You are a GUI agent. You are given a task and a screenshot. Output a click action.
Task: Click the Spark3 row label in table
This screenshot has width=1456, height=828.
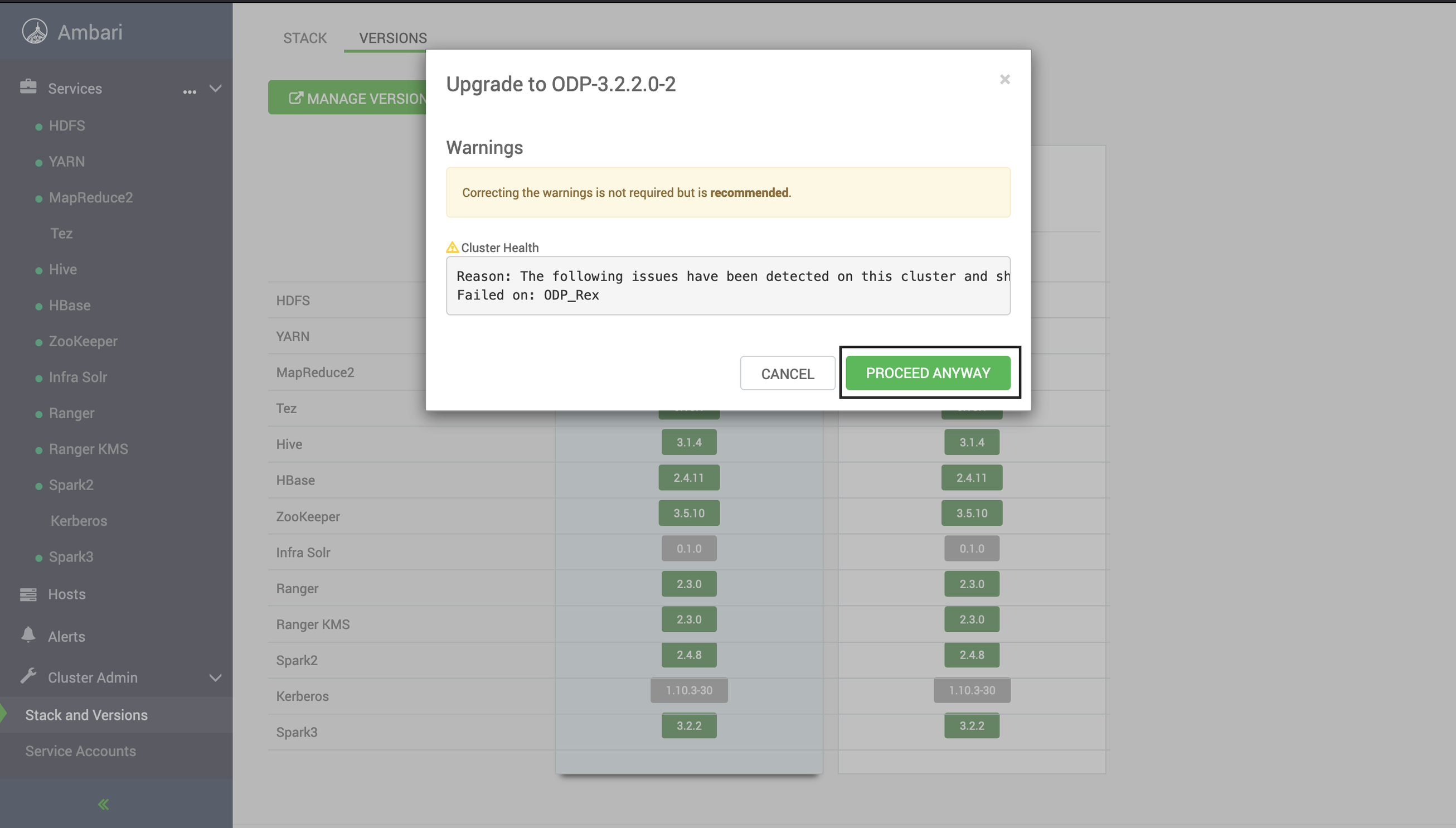(296, 732)
